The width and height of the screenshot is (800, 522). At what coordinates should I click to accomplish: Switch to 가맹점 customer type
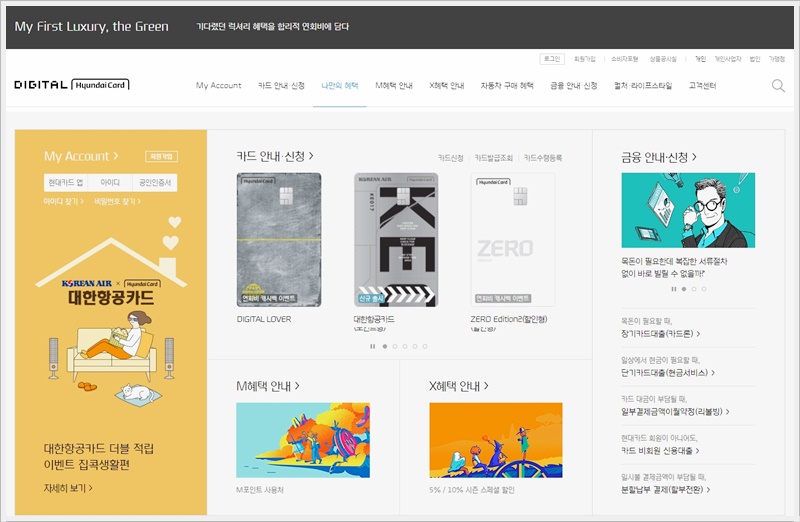[x=777, y=59]
